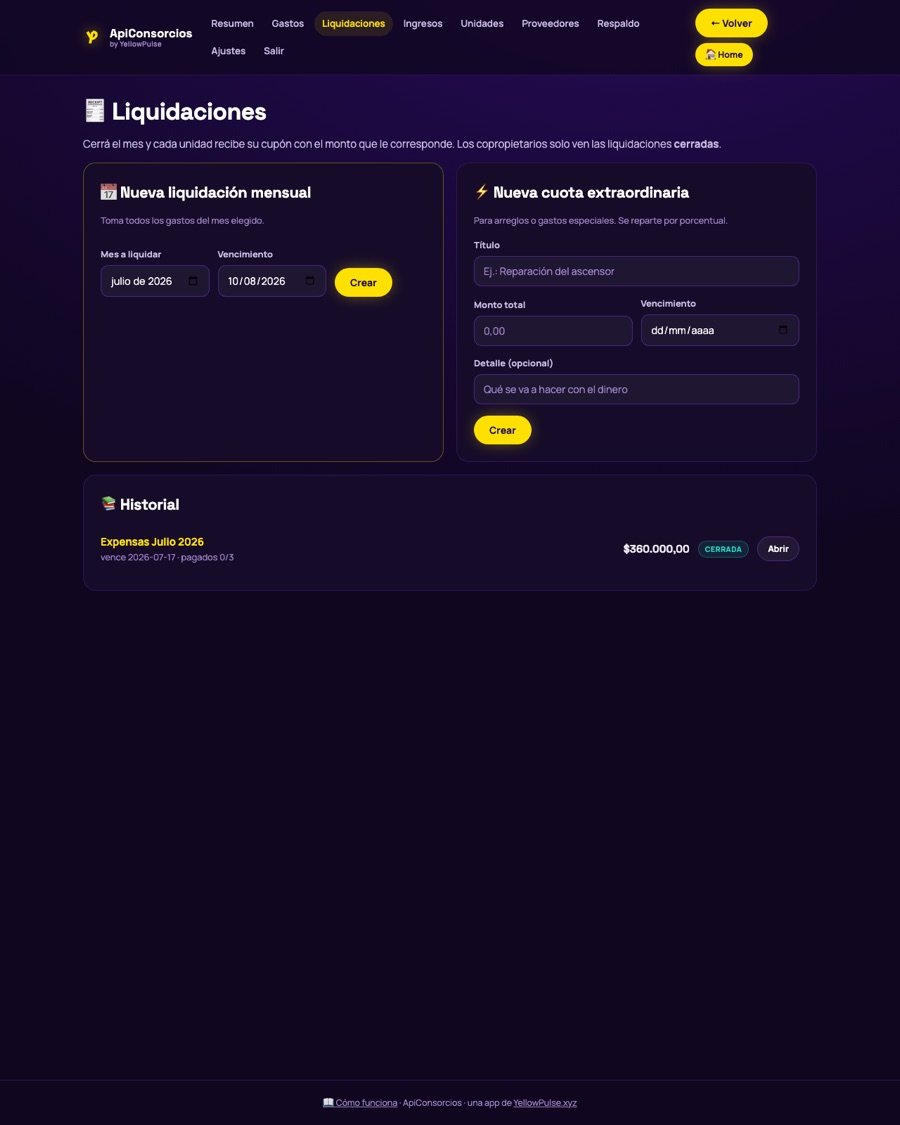The height and width of the screenshot is (1125, 900).
Task: Select the 10/08/2026 due date field
Action: click(x=272, y=281)
